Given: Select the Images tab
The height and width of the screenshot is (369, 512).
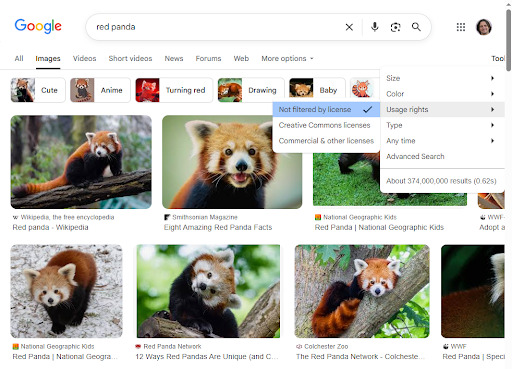Looking at the screenshot, I should (x=48, y=59).
